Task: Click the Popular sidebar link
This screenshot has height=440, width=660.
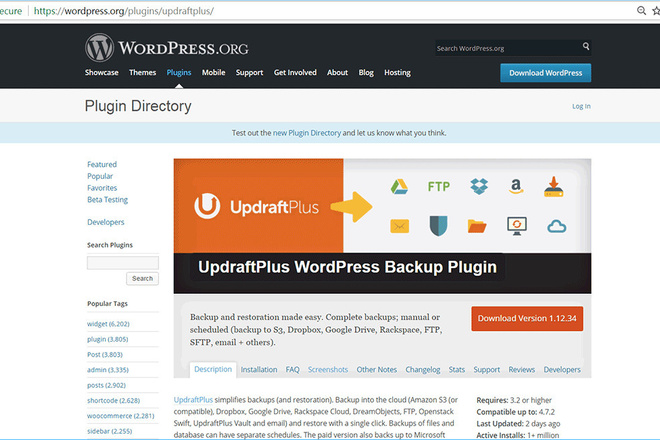Action: tap(100, 176)
